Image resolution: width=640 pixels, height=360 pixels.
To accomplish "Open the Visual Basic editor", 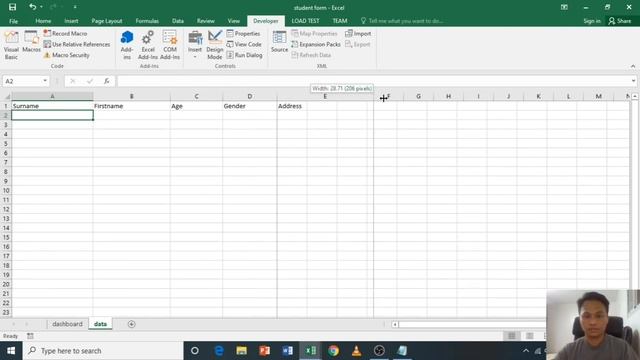I will click(x=11, y=45).
